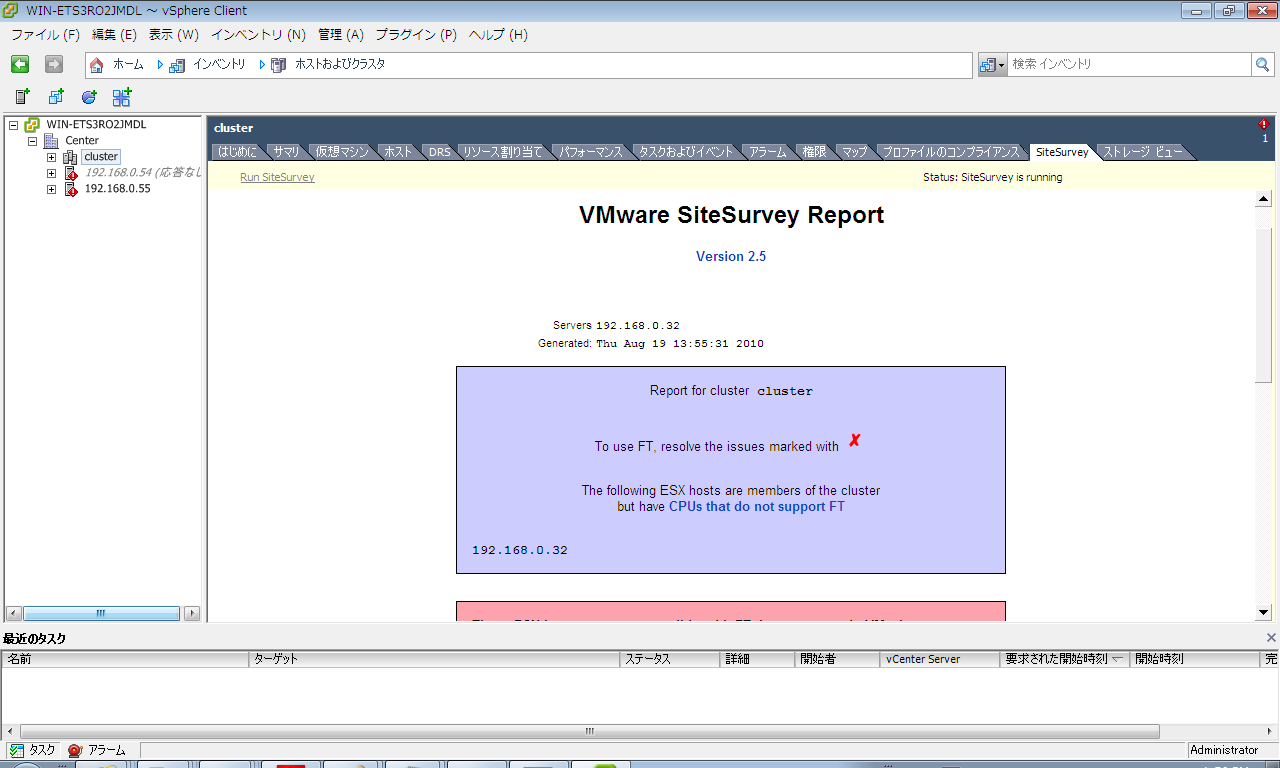This screenshot has height=768, width=1280.
Task: Click the alert icon of host 192.168.0.55
Action: 71,189
